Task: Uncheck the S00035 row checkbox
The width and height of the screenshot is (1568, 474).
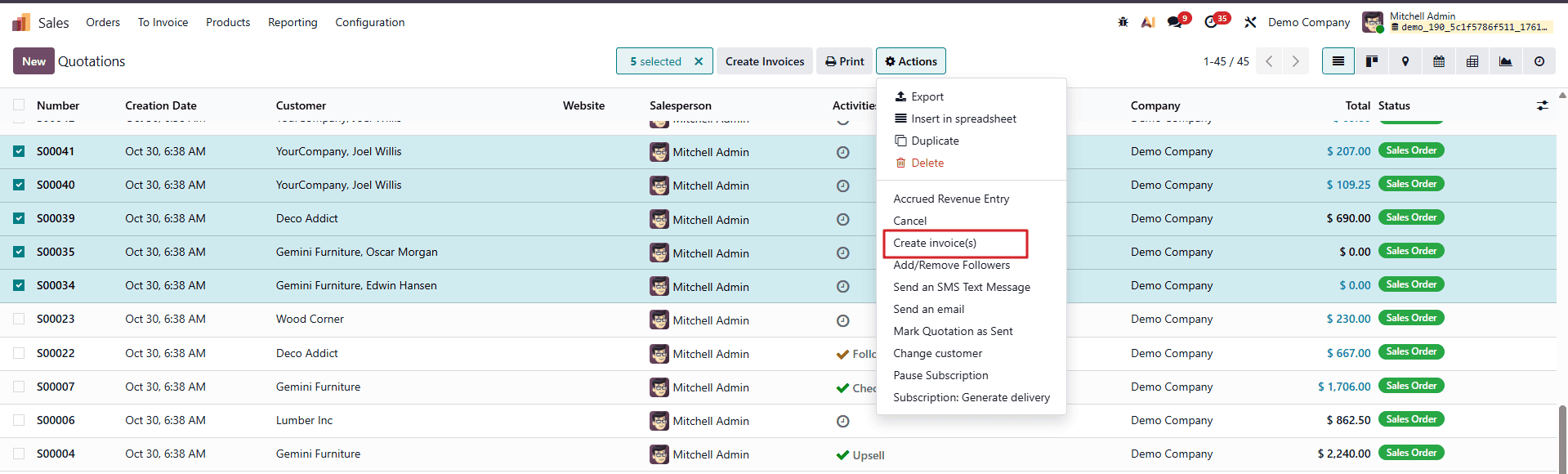Action: coord(19,252)
